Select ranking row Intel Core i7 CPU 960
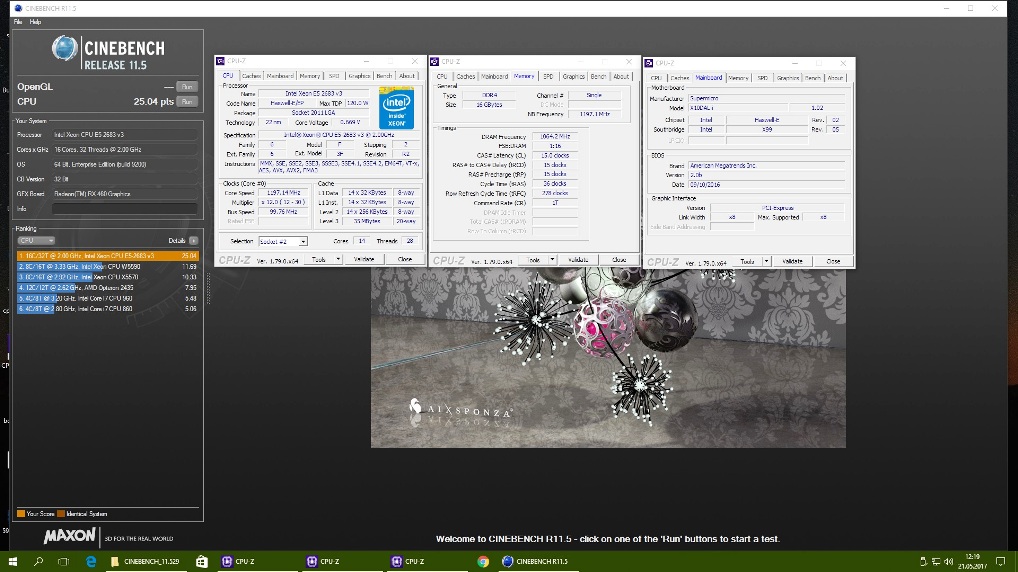This screenshot has width=1018, height=572. coord(108,299)
